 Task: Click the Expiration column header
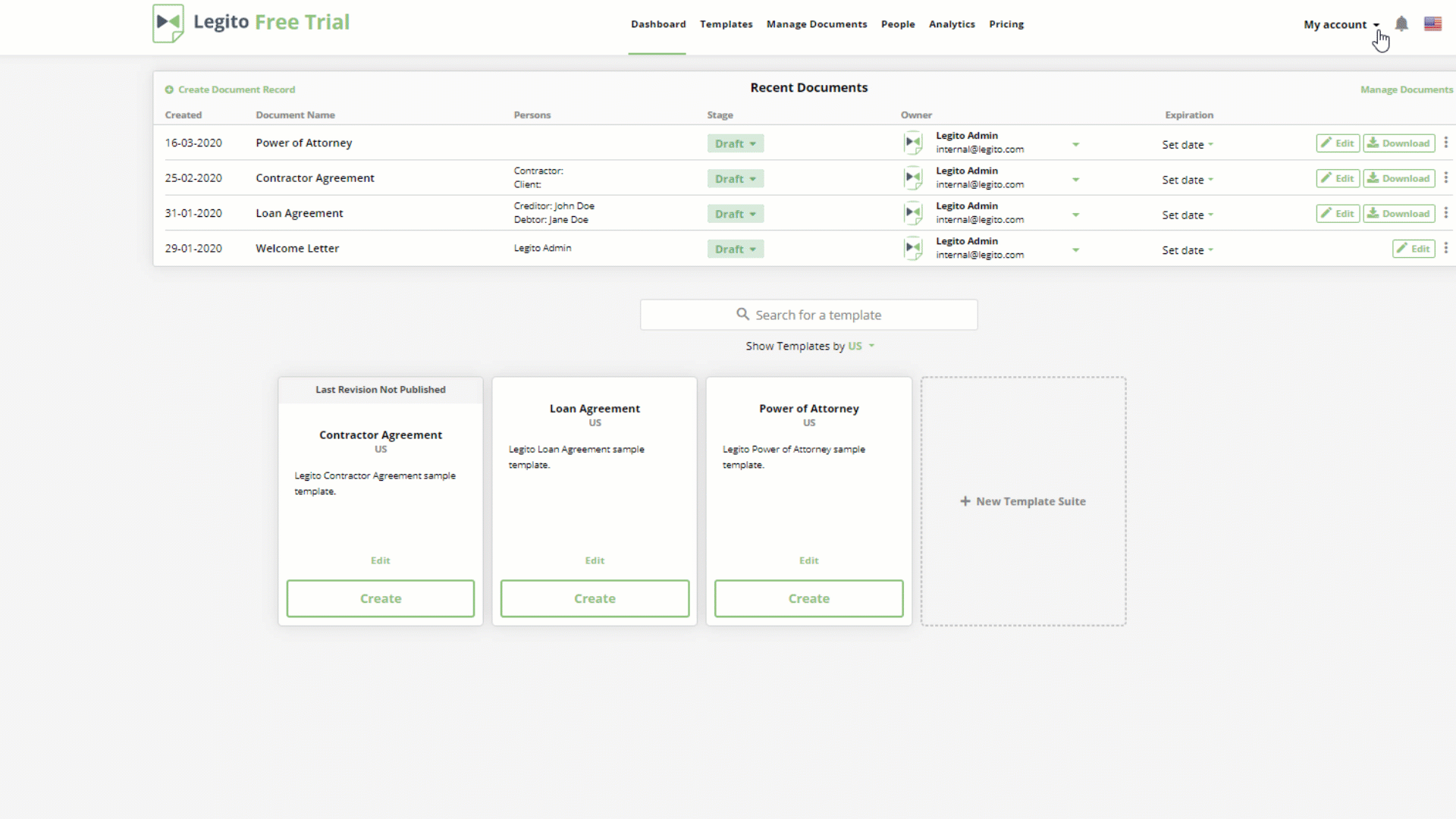(1189, 115)
